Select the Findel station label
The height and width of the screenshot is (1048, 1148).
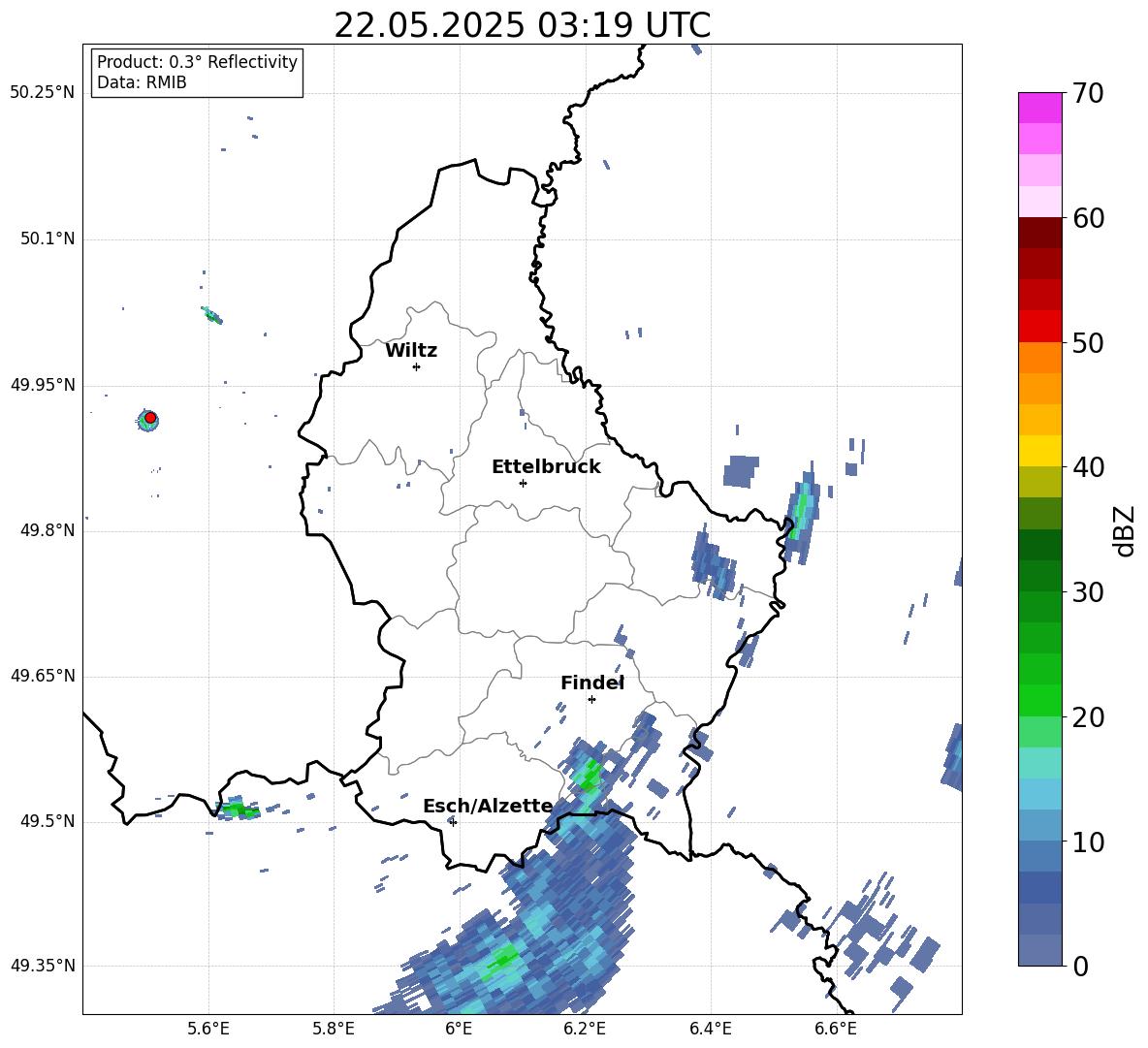tap(592, 683)
